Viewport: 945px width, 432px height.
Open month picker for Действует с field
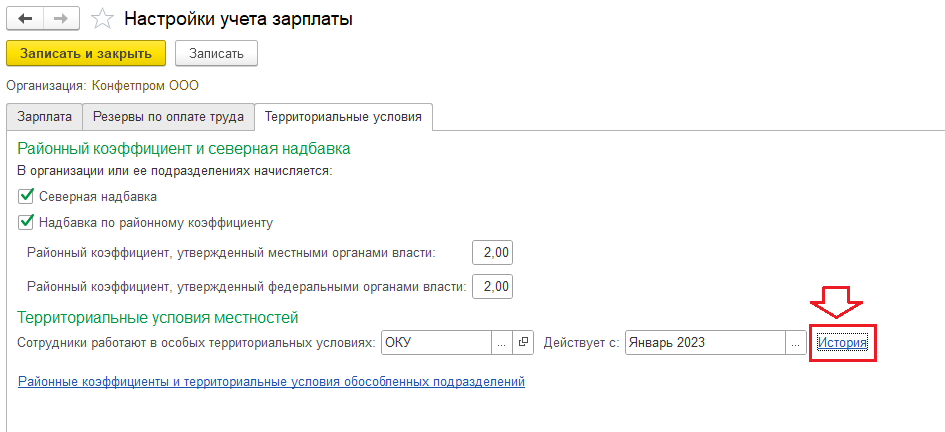coord(796,343)
